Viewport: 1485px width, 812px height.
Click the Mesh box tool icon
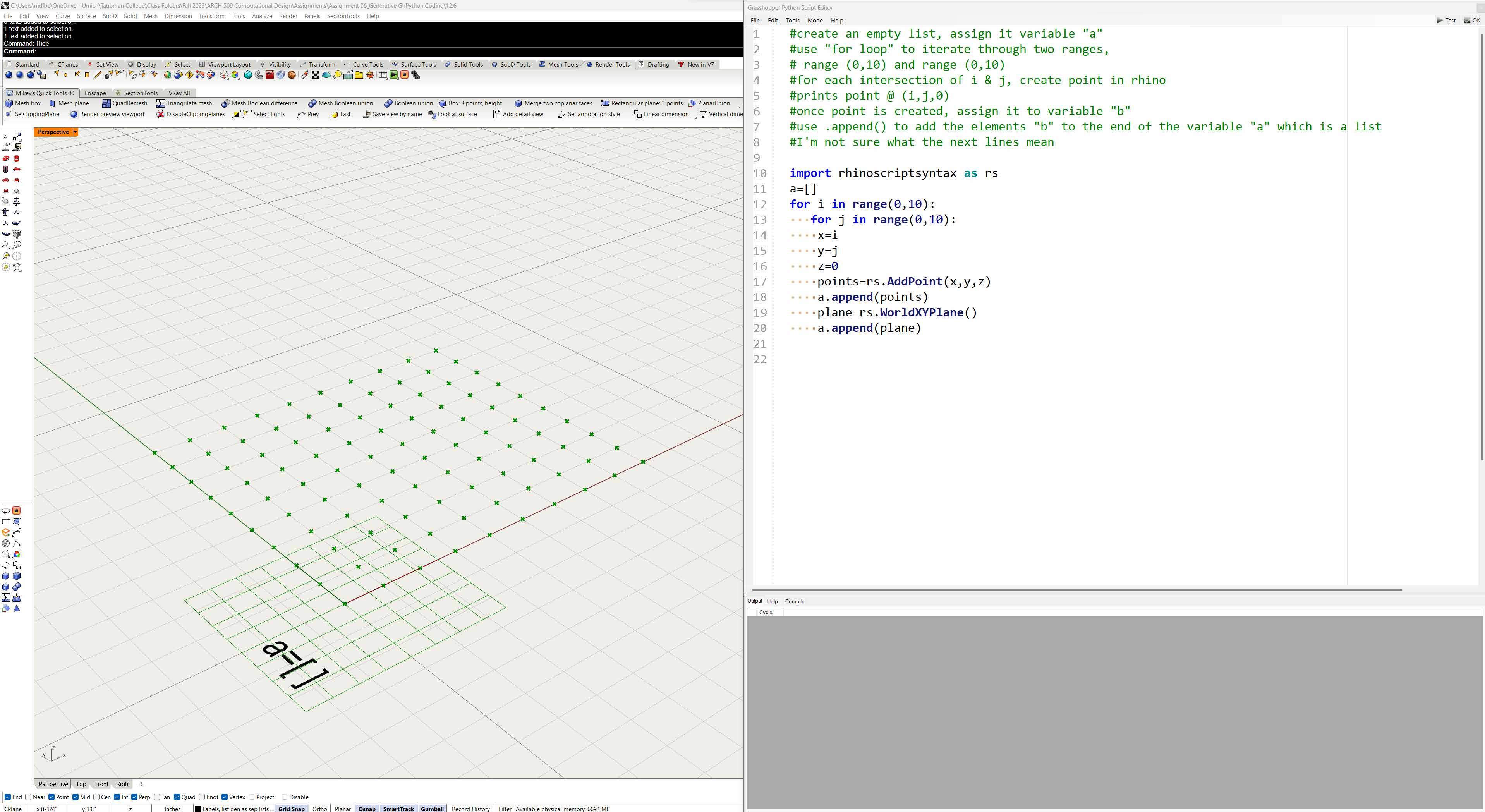(x=9, y=103)
